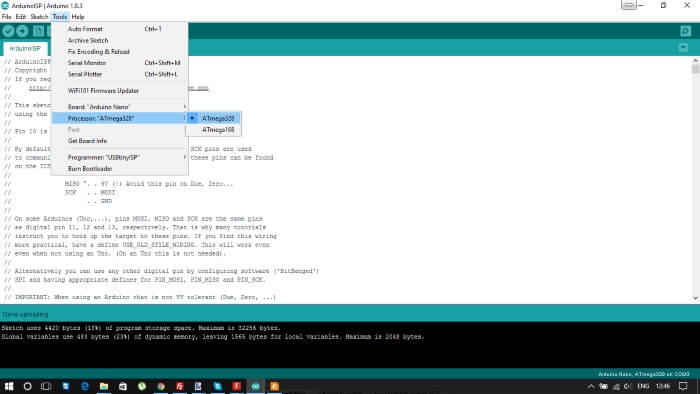
Task: Open the FileZilla taskbar icon
Action: (179, 386)
